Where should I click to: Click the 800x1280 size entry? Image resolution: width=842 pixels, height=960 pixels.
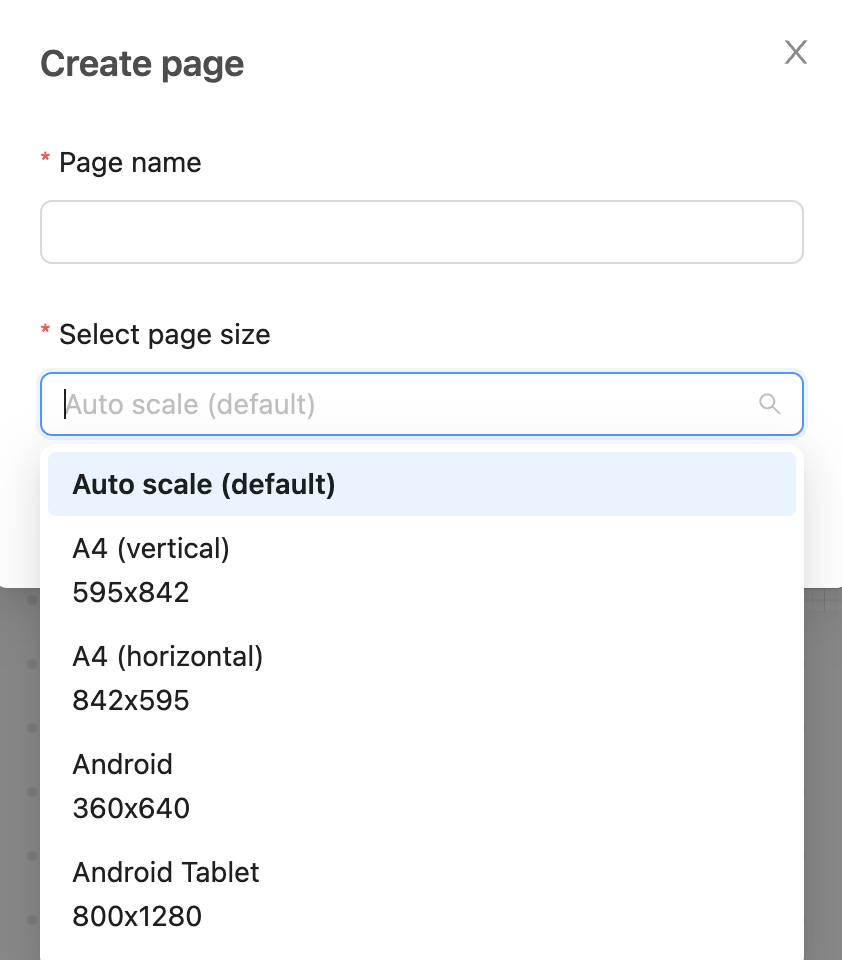137,916
